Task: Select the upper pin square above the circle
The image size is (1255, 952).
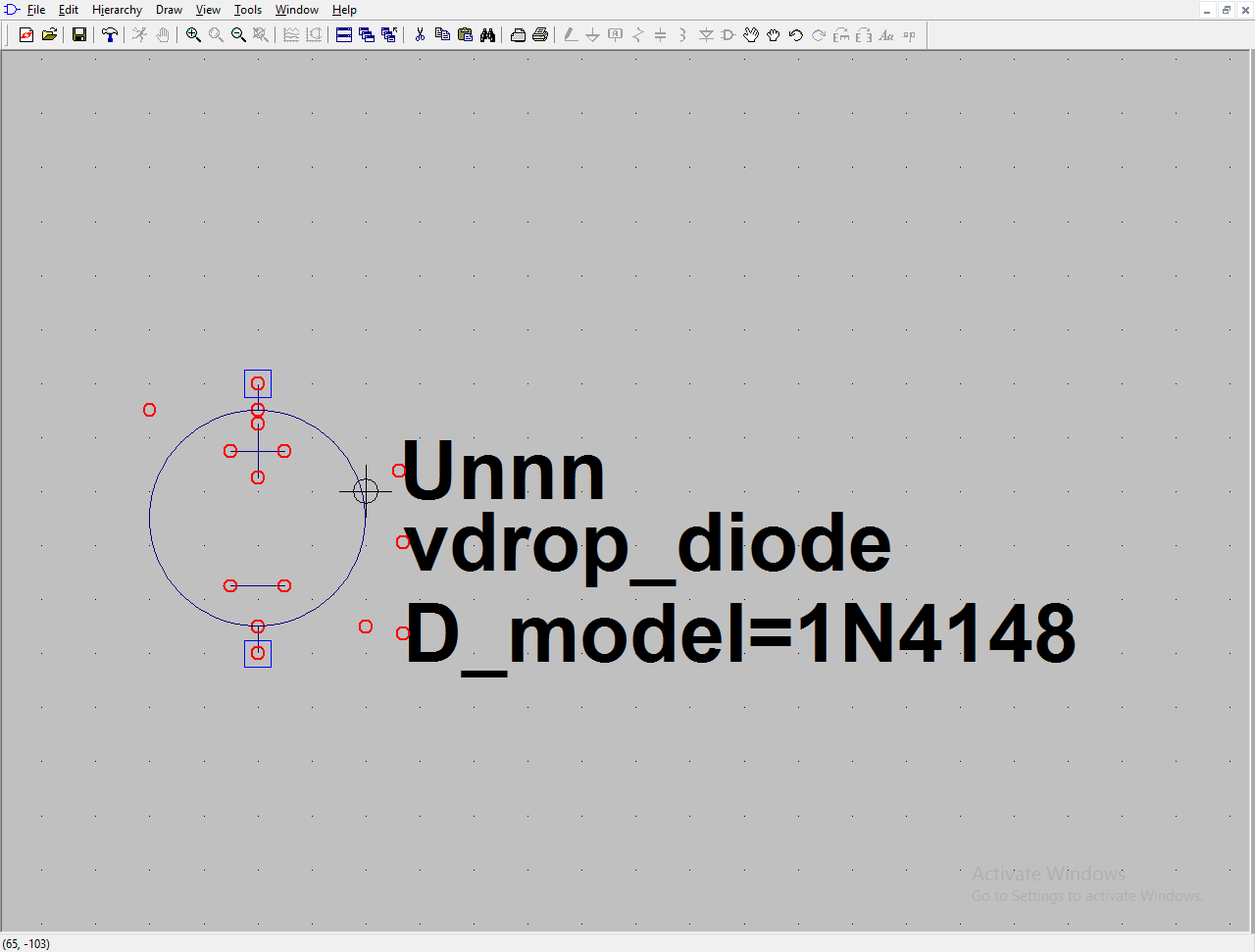Action: 258,383
